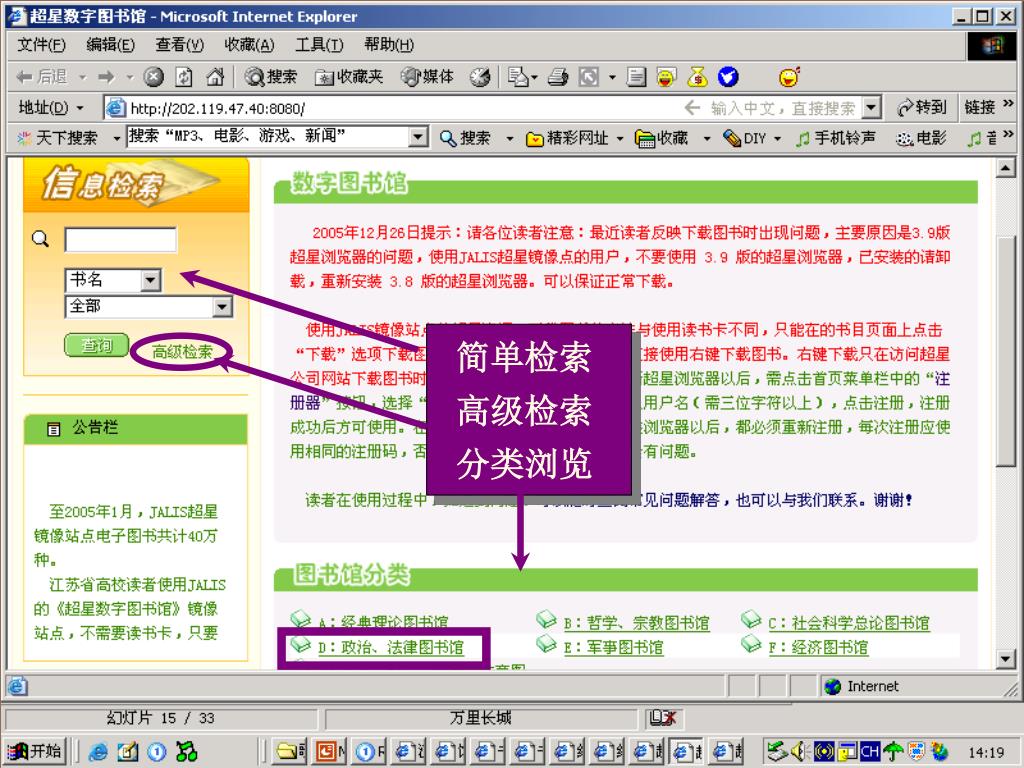Open the DIY dropdown arrow
The image size is (1024, 768).
coord(777,138)
